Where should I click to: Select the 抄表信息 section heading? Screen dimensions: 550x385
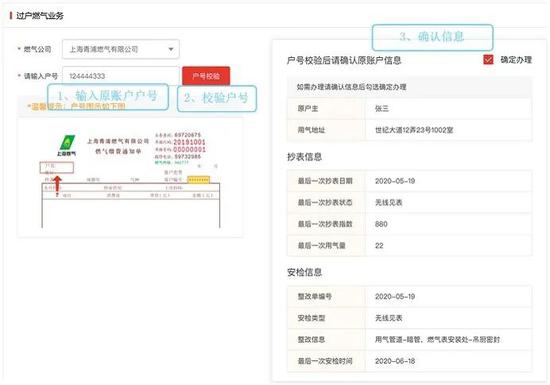click(304, 157)
